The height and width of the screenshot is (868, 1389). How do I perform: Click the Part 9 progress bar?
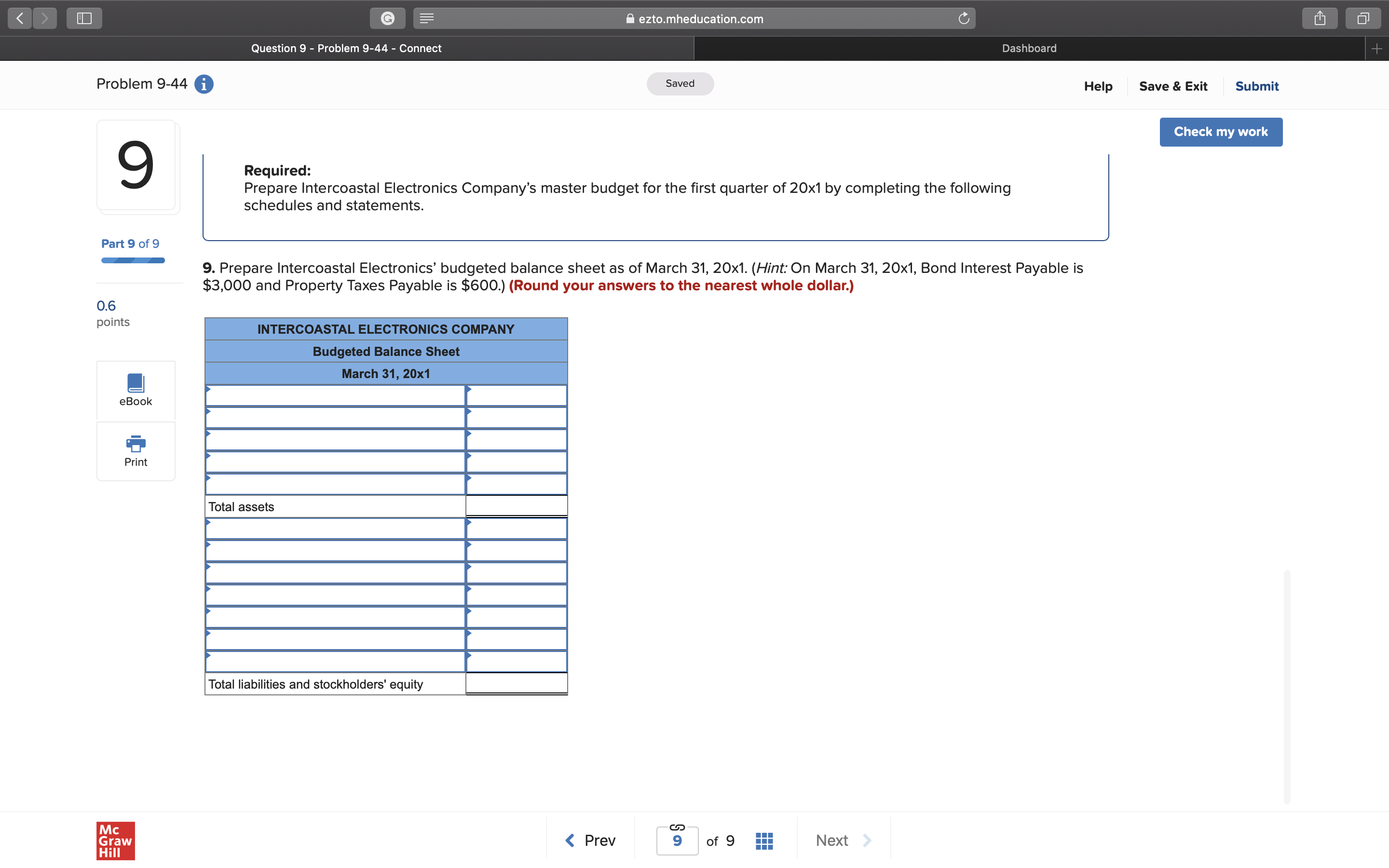point(133,260)
